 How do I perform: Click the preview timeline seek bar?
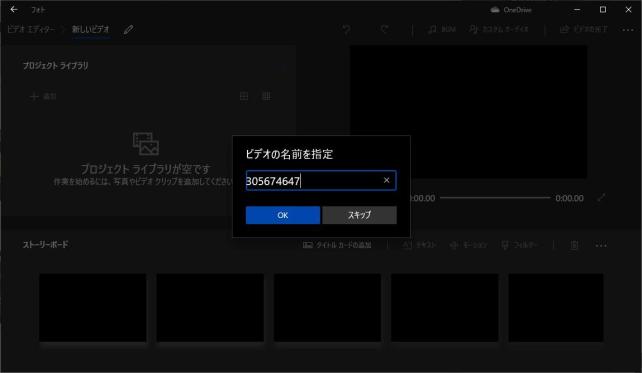[495, 198]
